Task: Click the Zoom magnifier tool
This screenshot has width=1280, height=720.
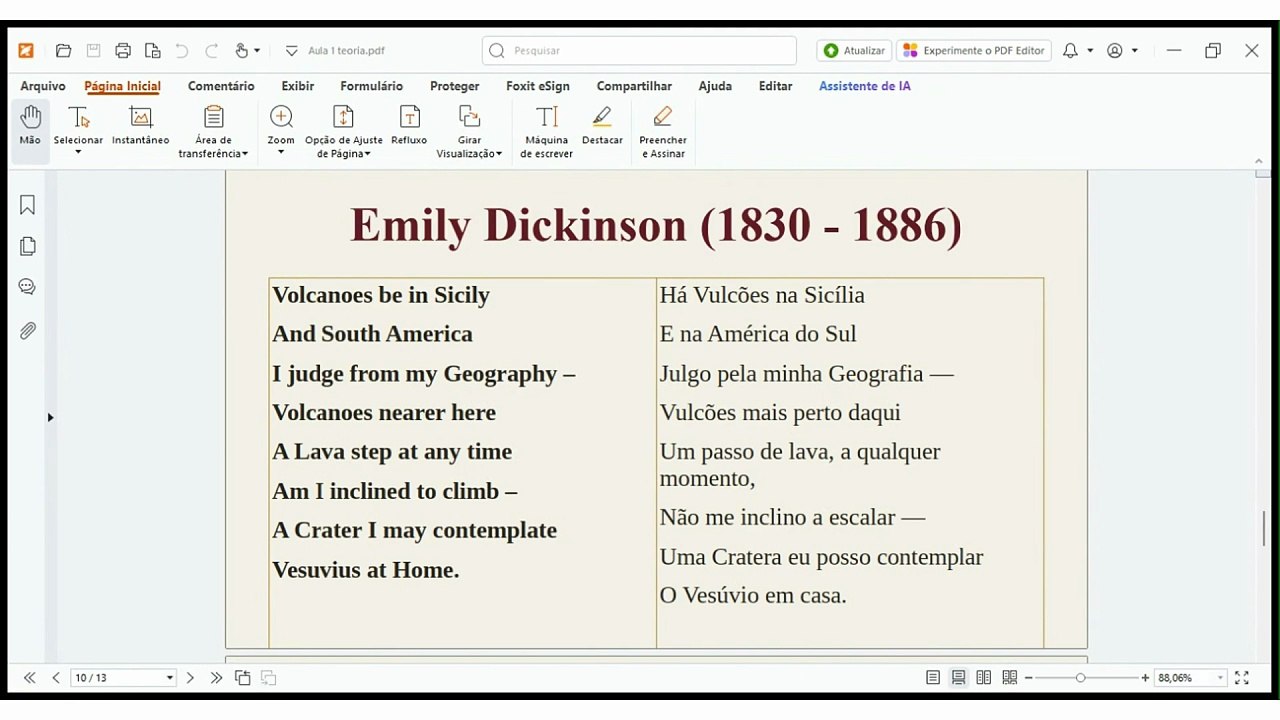Action: click(x=281, y=130)
